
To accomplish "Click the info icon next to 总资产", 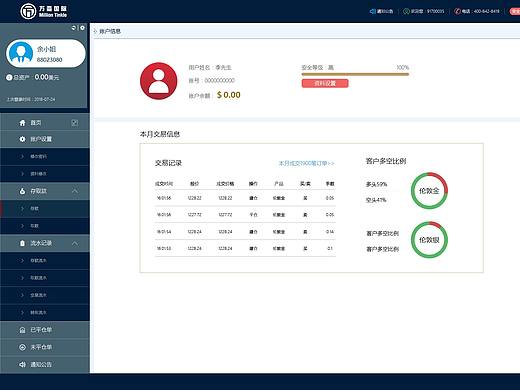I will click(9, 77).
